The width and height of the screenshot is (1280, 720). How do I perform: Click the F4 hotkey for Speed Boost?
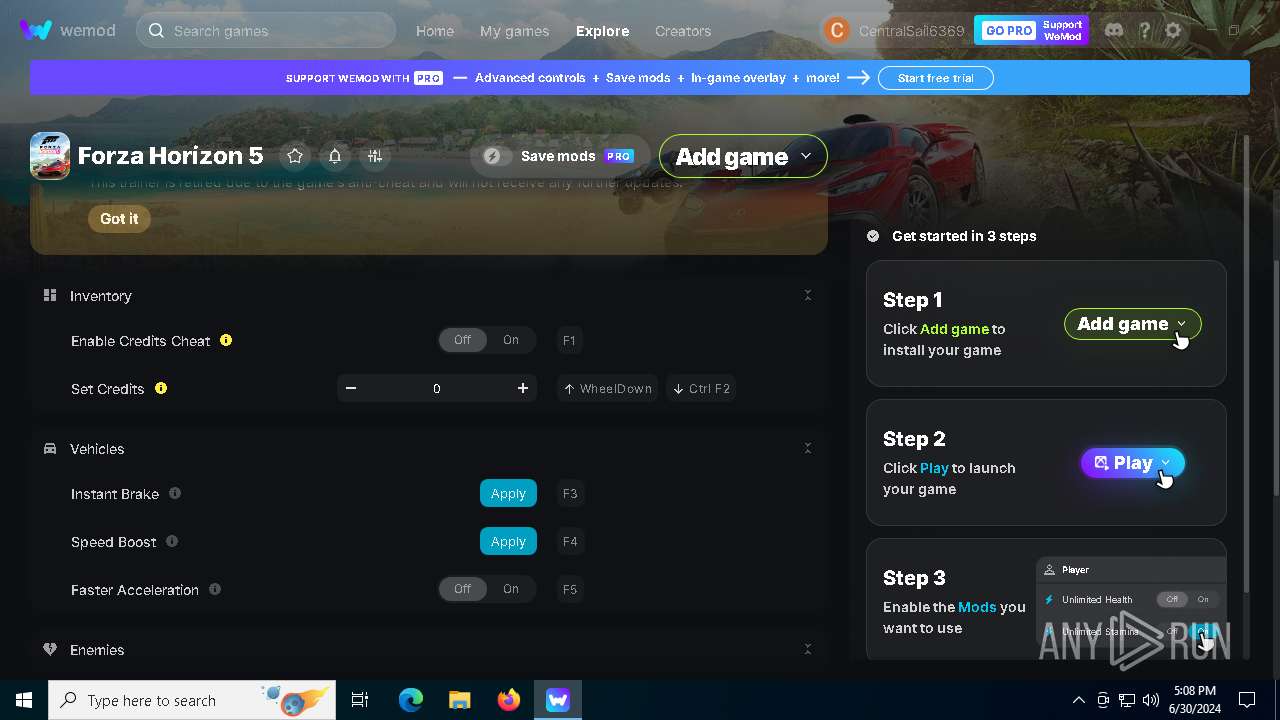point(570,541)
